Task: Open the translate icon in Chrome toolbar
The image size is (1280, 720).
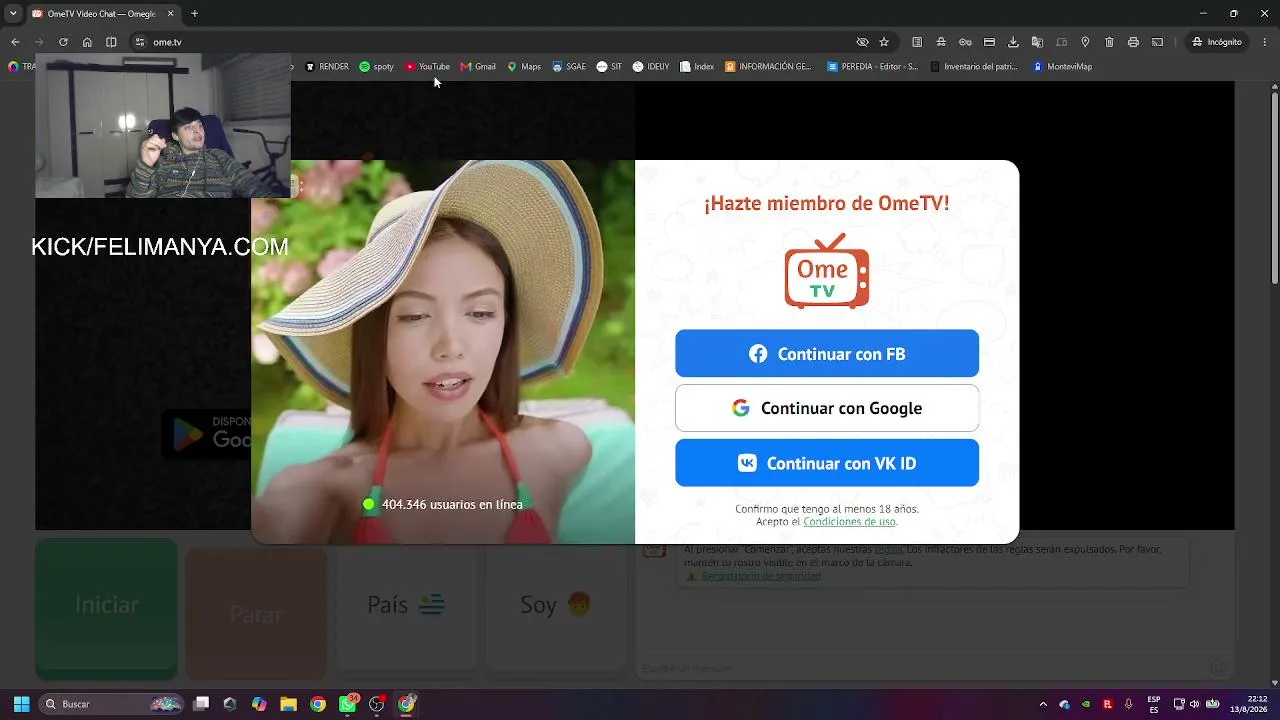Action: [1037, 42]
